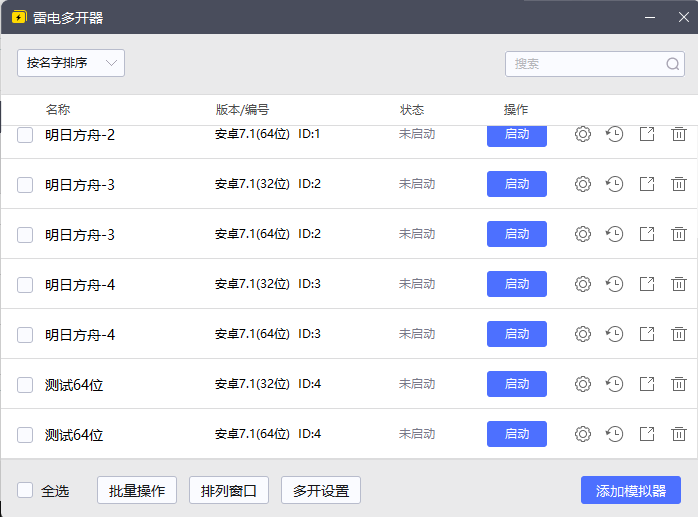This screenshot has height=517, width=698.
Task: Open the 按名字排序 sort dropdown
Action: click(70, 63)
